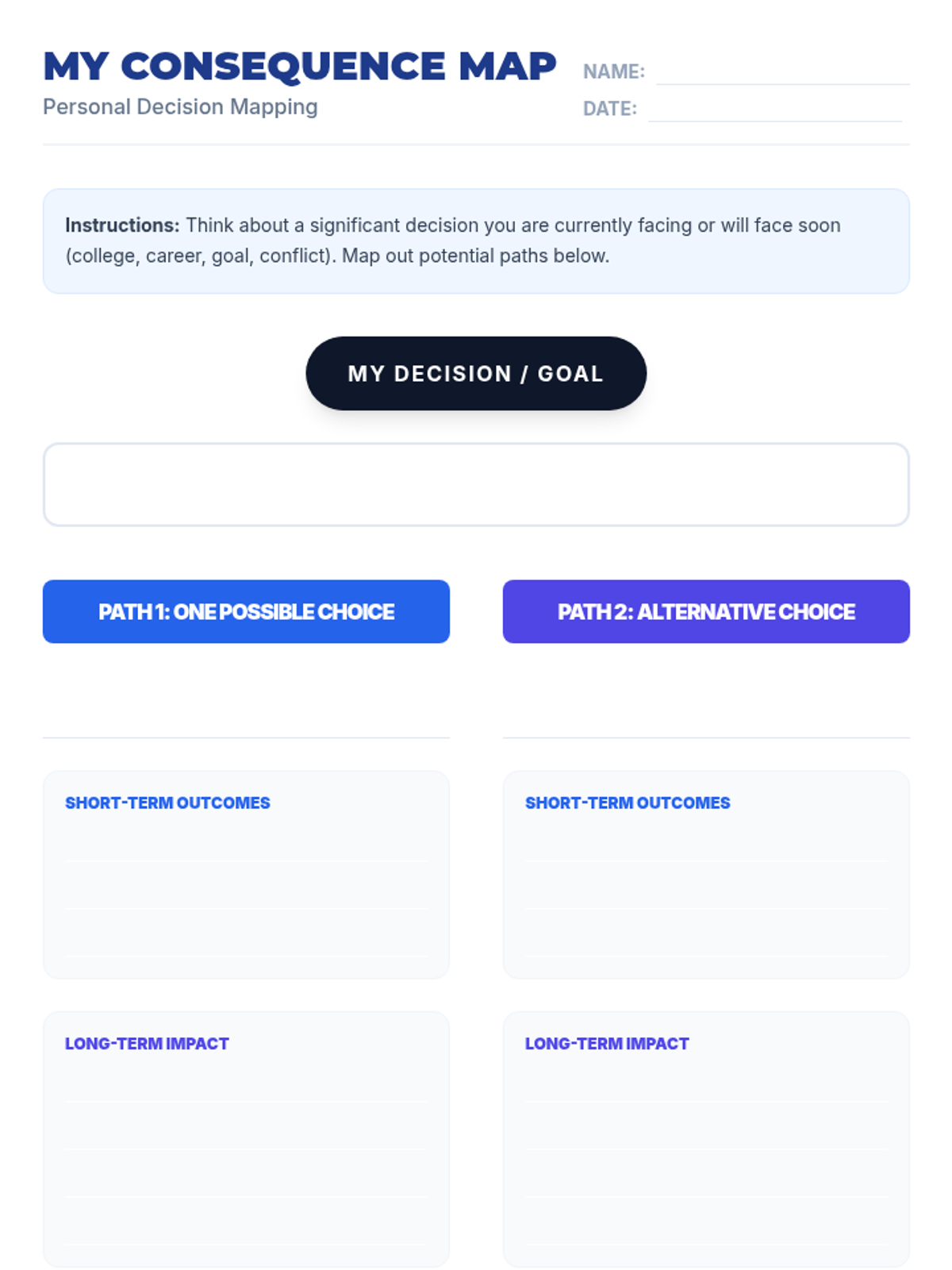Click the Path 2 Short-Term Outcomes label
The height and width of the screenshot is (1270, 952).
coord(628,802)
